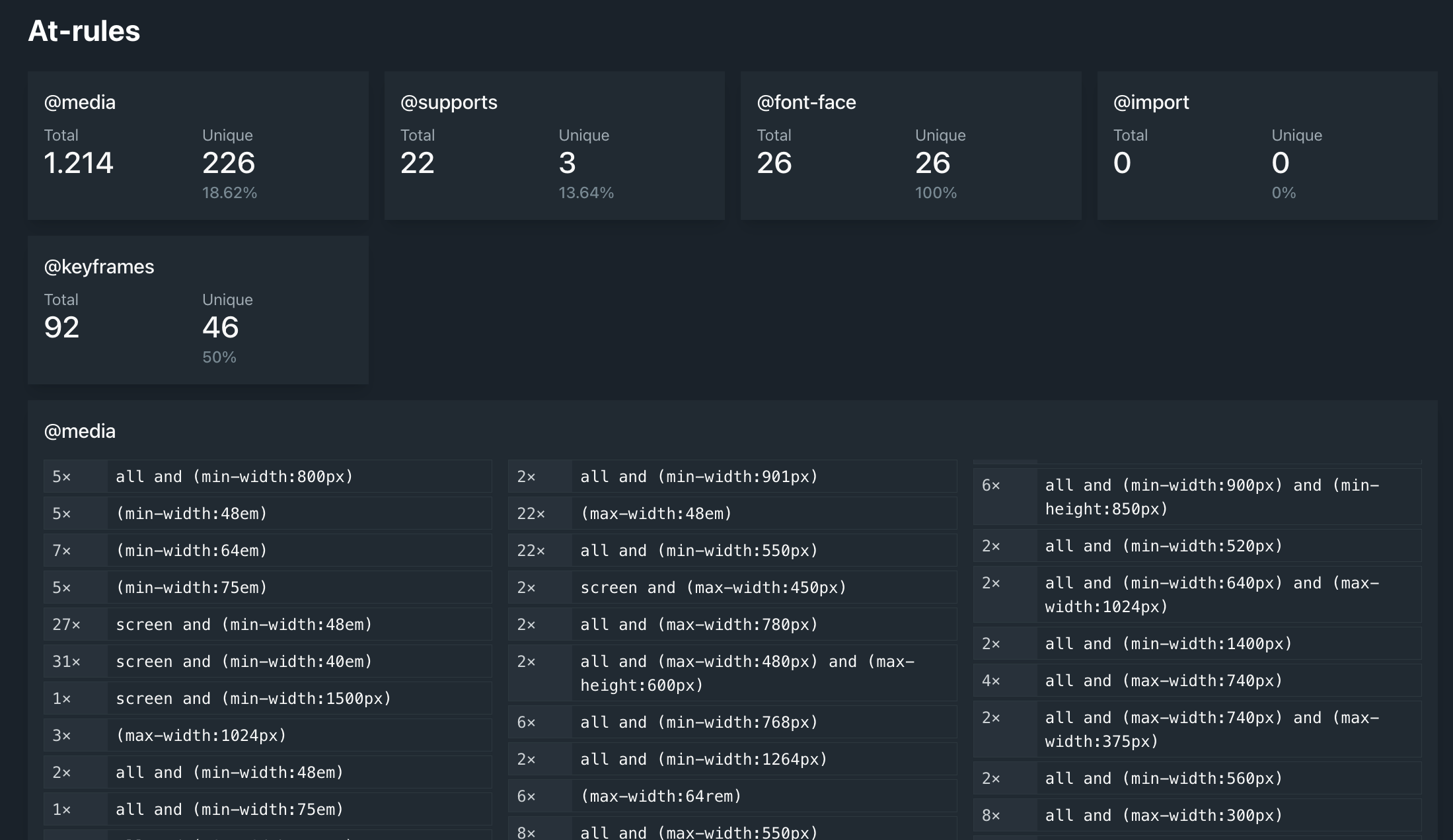1453x840 pixels.
Task: Click the @media section heading
Action: (x=79, y=431)
